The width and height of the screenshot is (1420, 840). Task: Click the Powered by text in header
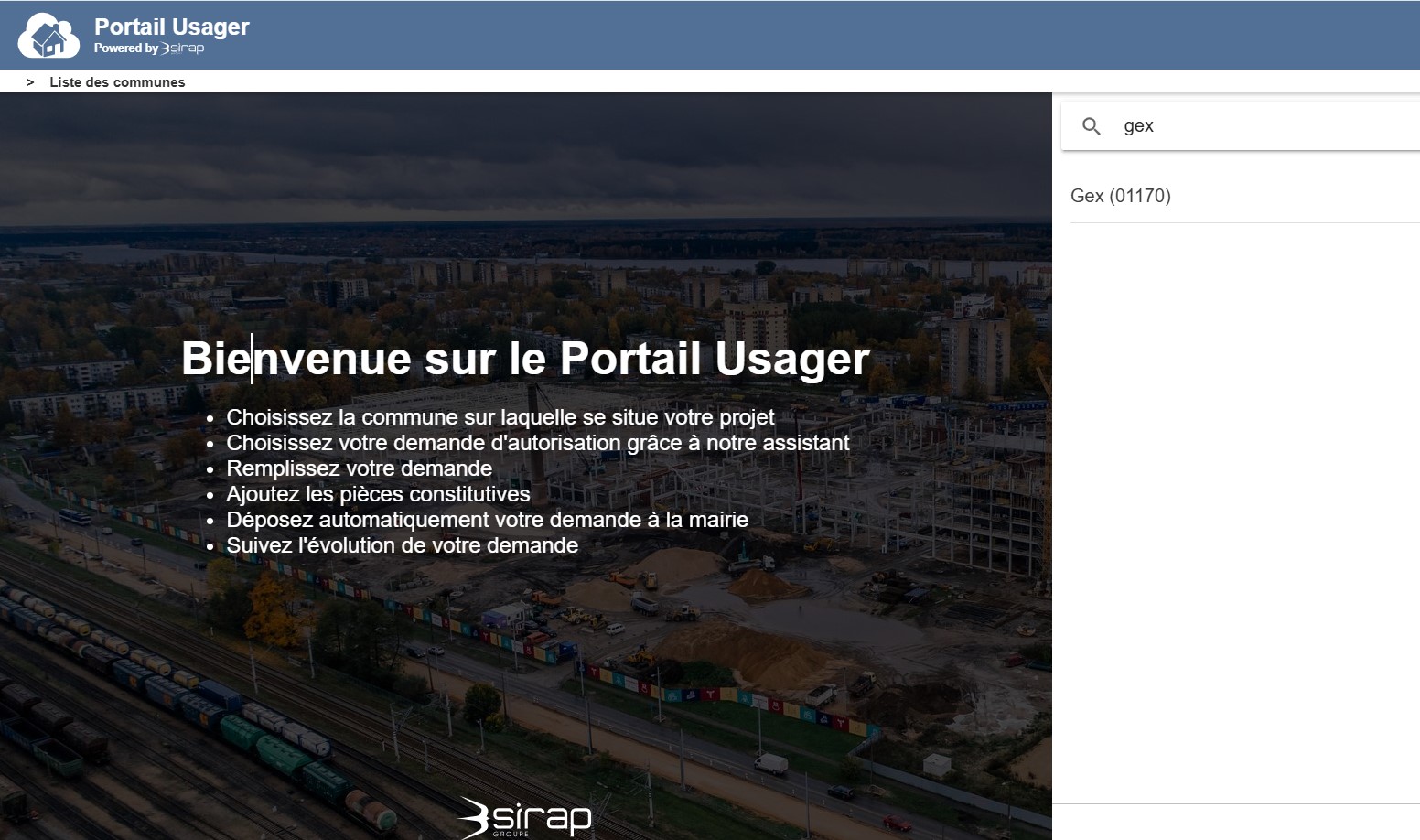(x=125, y=48)
